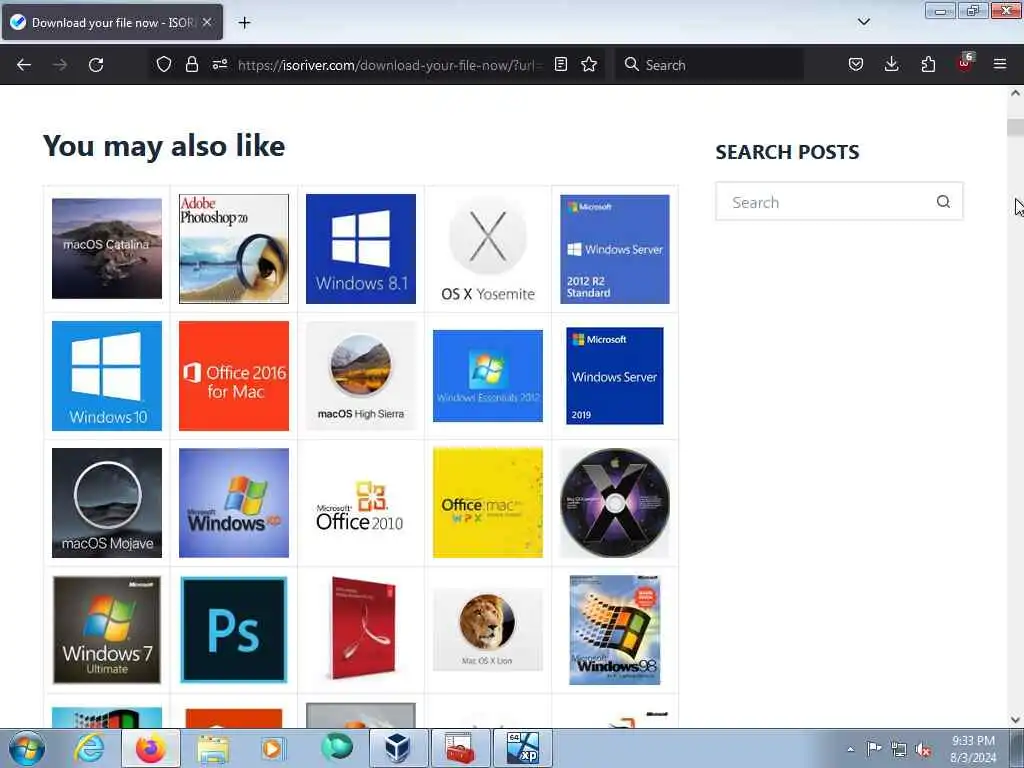Open the Windows 98 thumbnail
The height and width of the screenshot is (768, 1024).
click(615, 630)
